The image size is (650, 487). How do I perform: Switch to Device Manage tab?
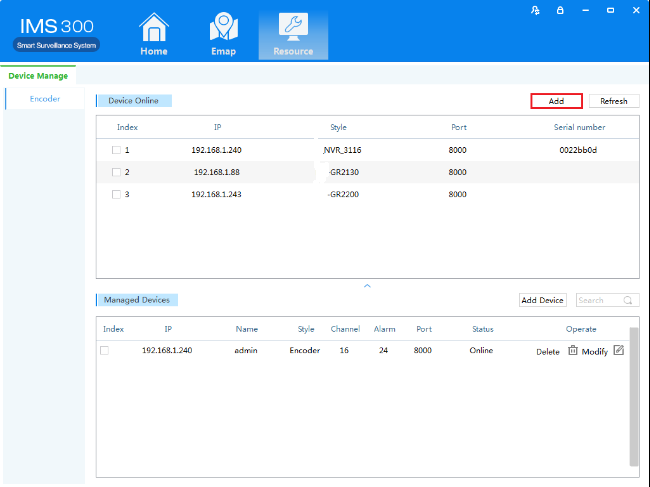[38, 76]
